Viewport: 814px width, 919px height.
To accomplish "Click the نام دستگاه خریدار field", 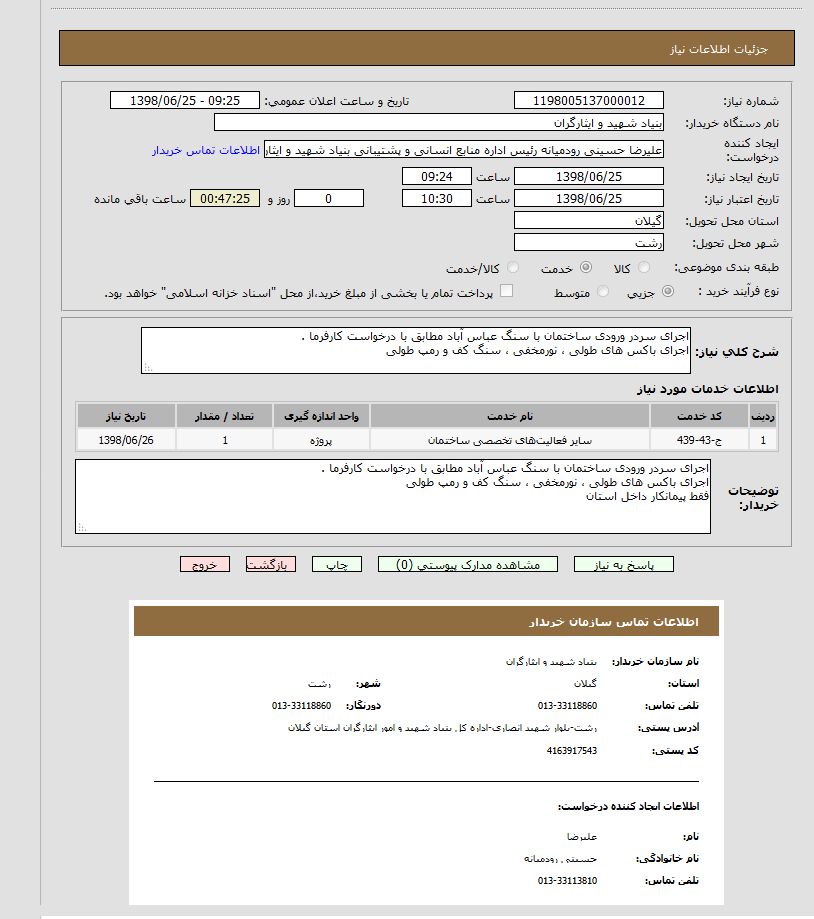I will click(439, 123).
